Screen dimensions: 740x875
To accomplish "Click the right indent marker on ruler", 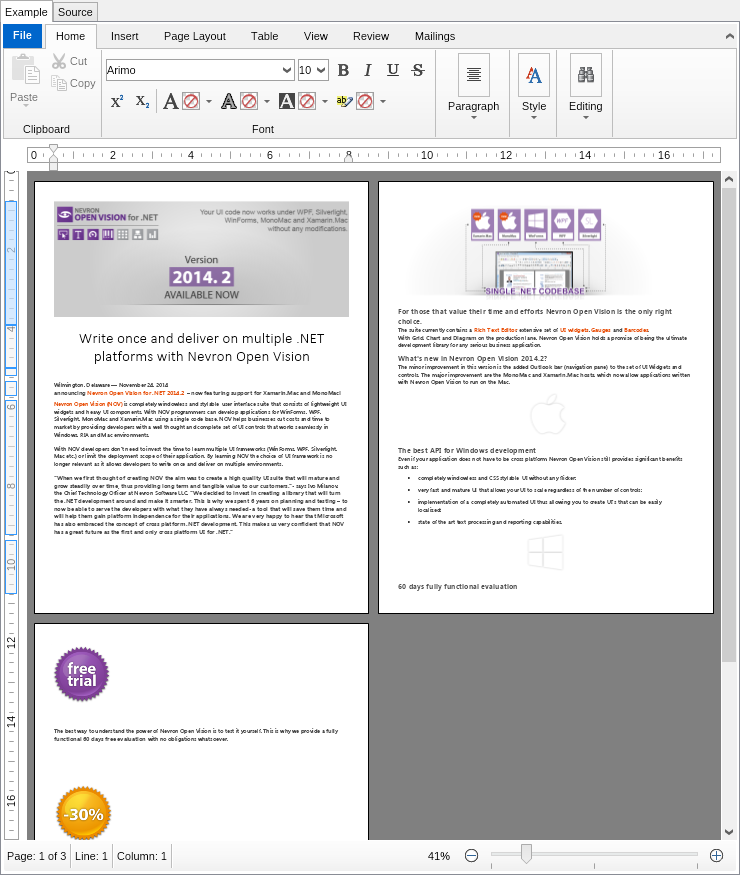I will (x=348, y=158).
